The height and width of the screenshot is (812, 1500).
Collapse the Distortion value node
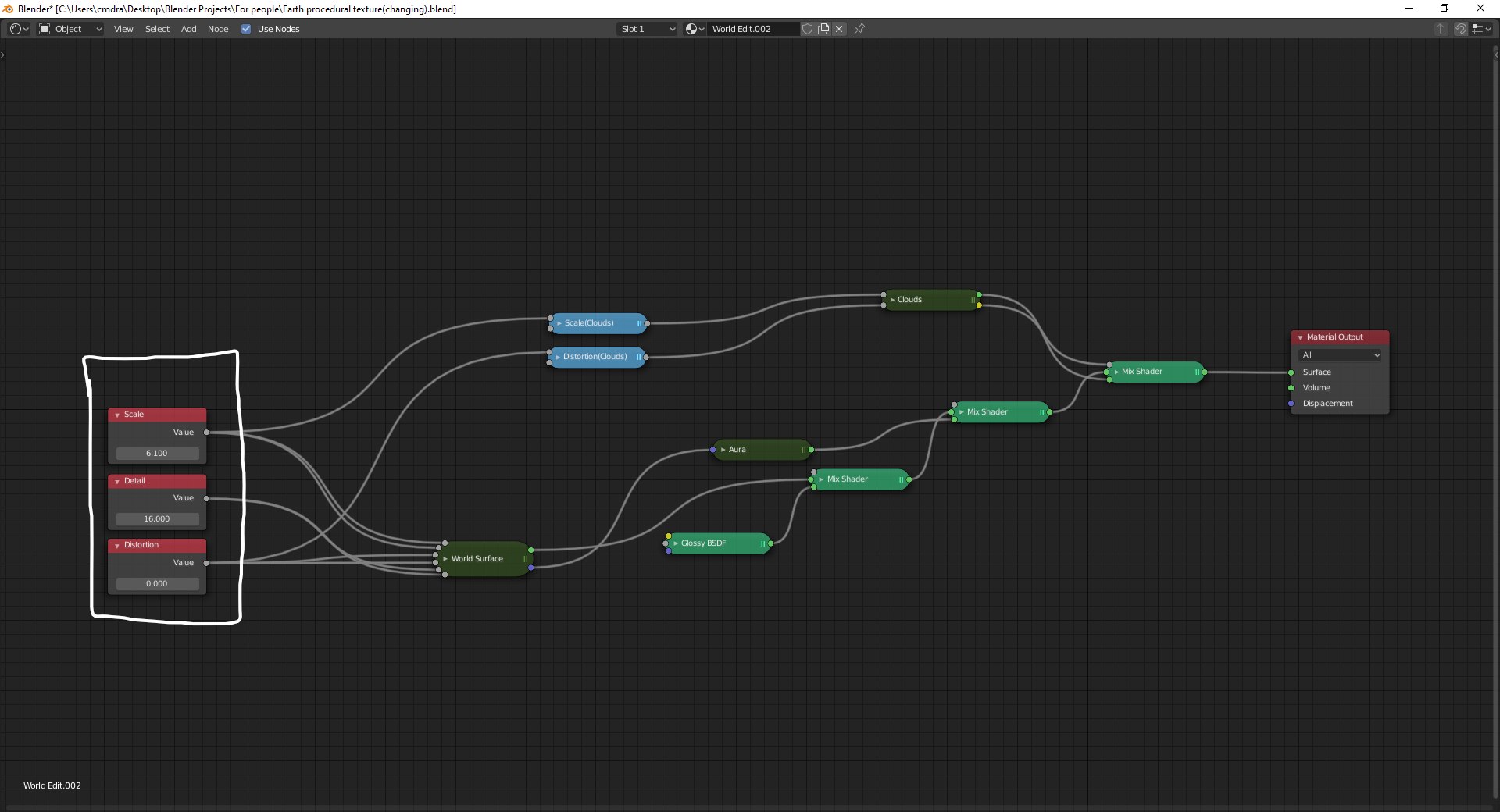pos(117,546)
